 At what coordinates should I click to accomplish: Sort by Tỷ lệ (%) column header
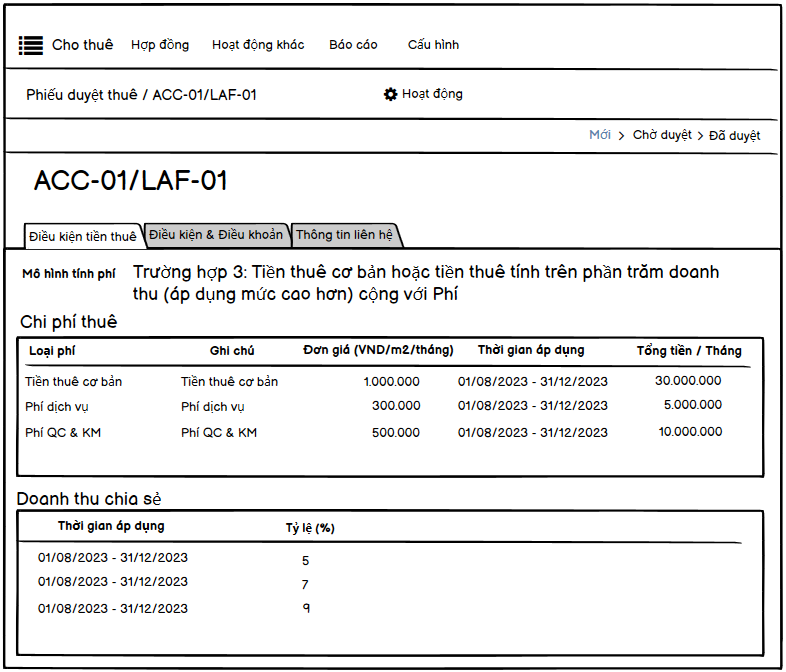[310, 528]
